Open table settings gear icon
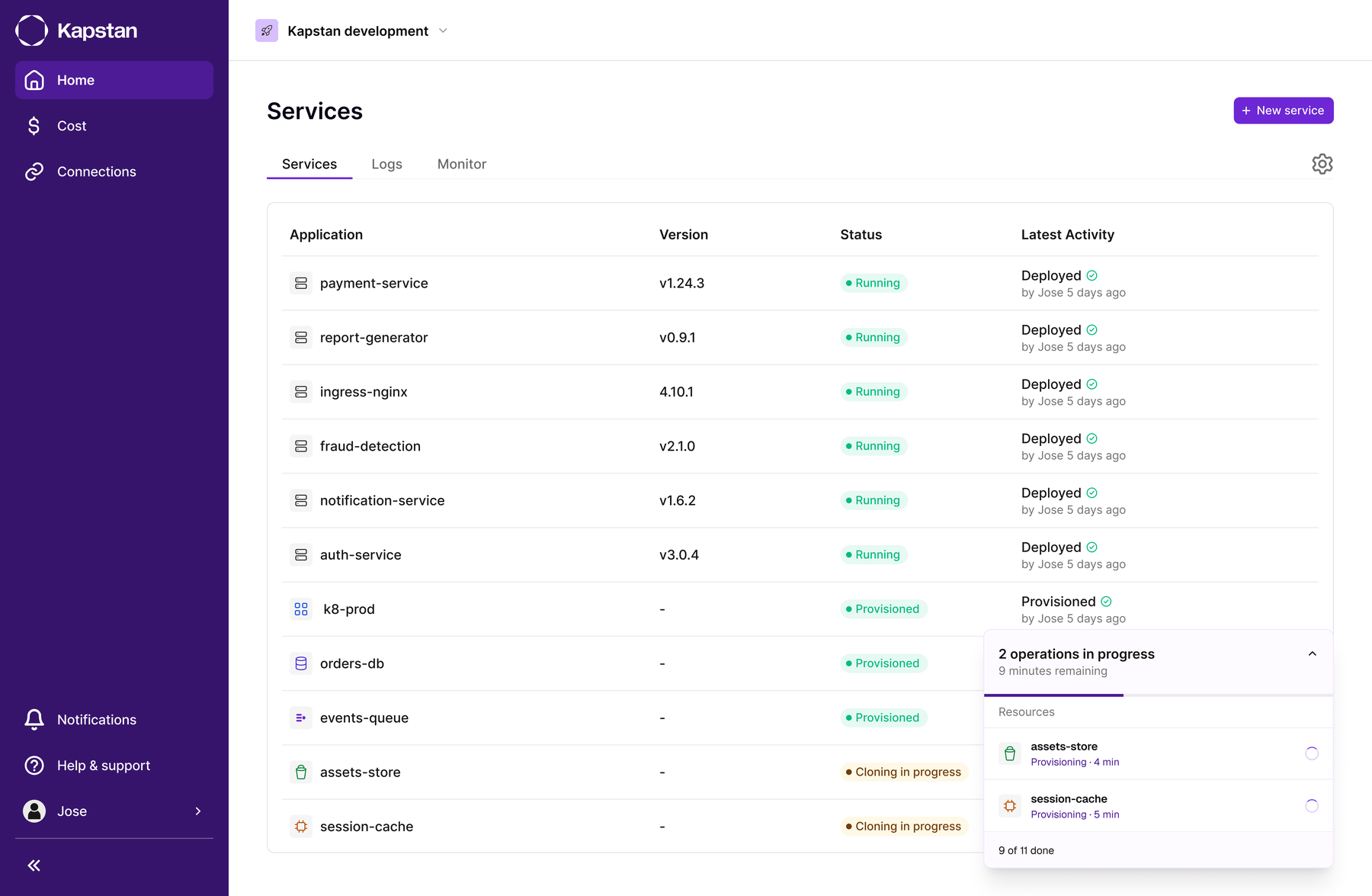Screen dimensions: 1372x896 click(1322, 164)
